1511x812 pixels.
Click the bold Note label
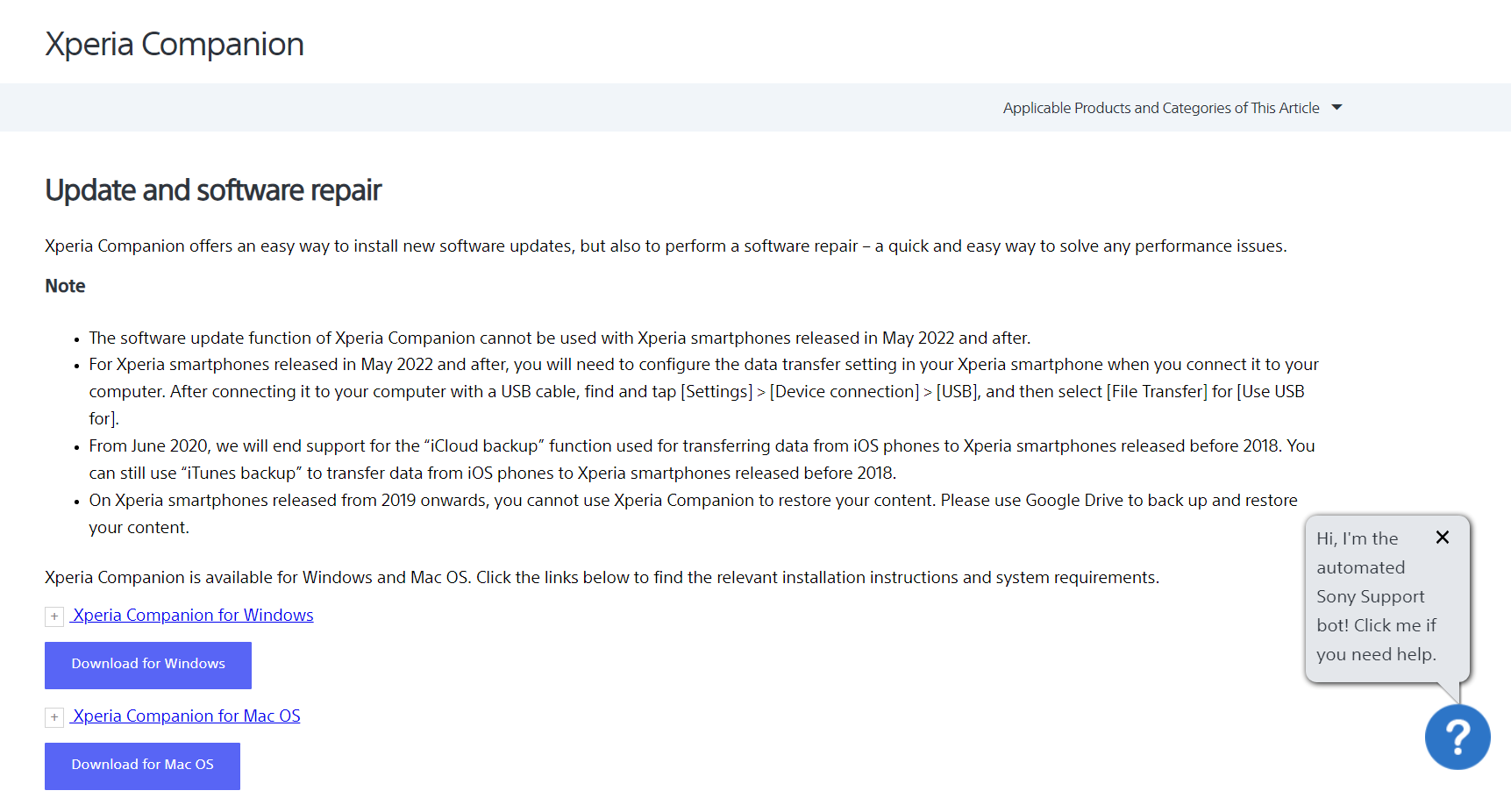65,286
